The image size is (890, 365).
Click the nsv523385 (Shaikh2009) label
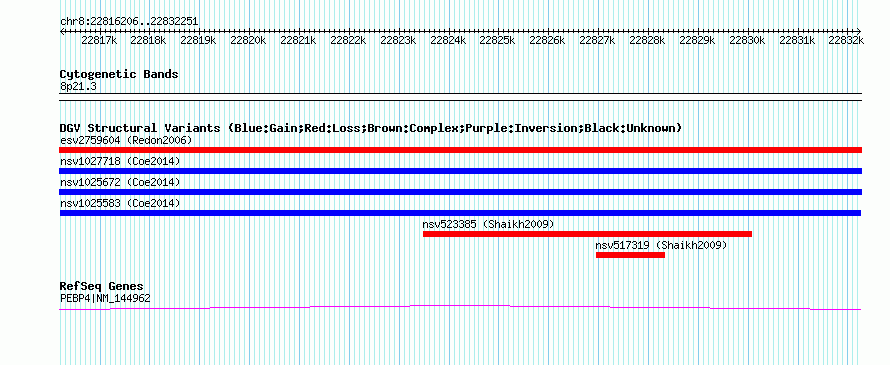[x=488, y=224]
